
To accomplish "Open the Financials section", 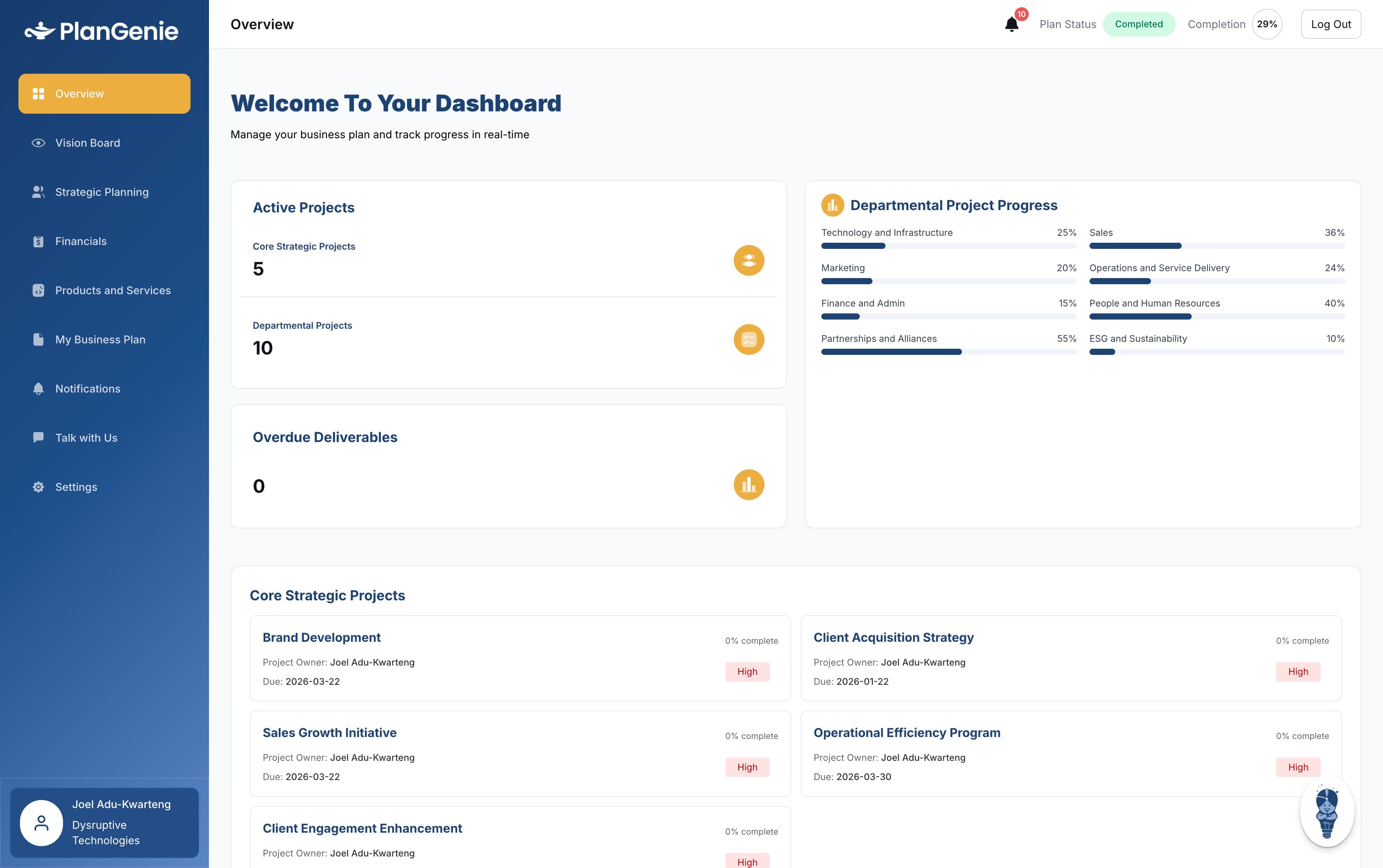I will pos(80,241).
